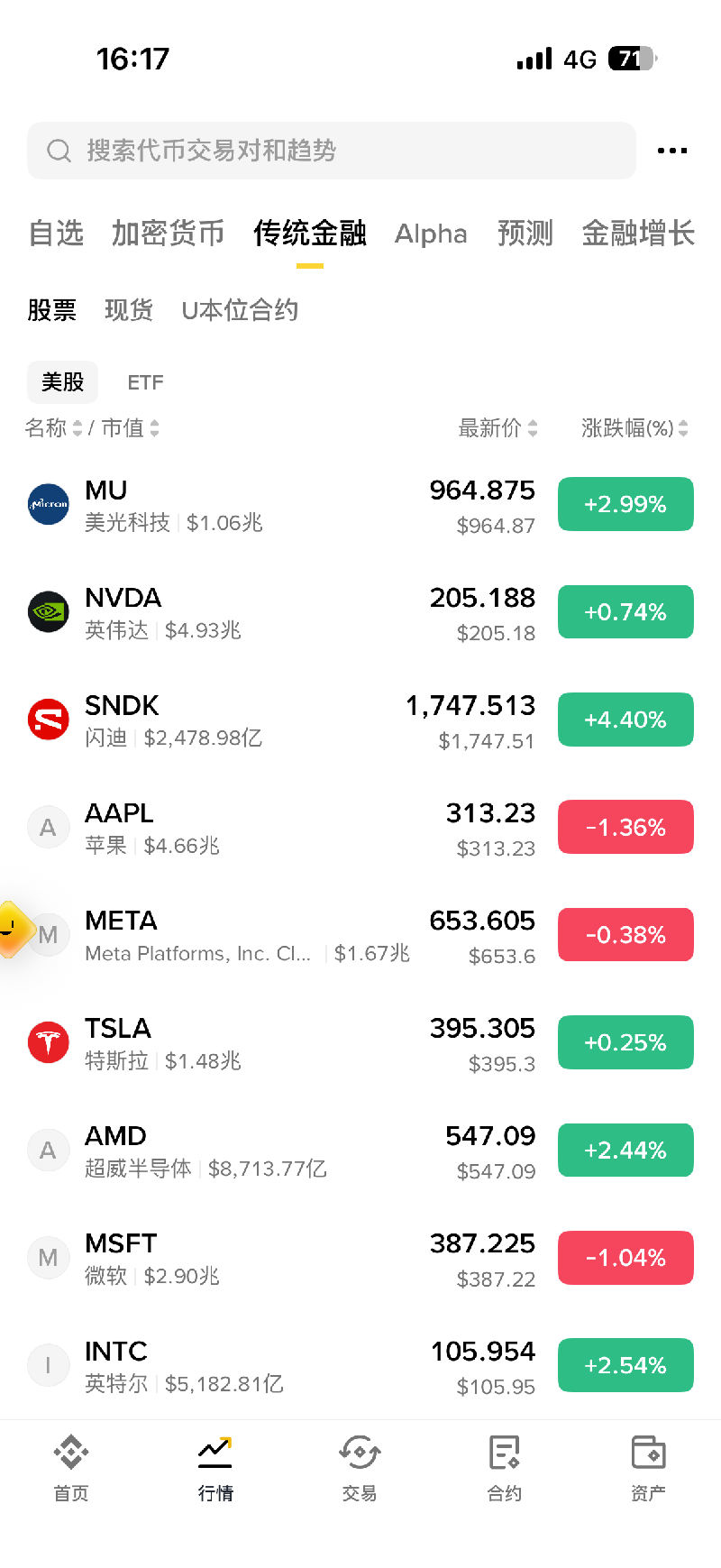Tap the Tesla logo icon
721x1568 pixels.
(49, 1042)
